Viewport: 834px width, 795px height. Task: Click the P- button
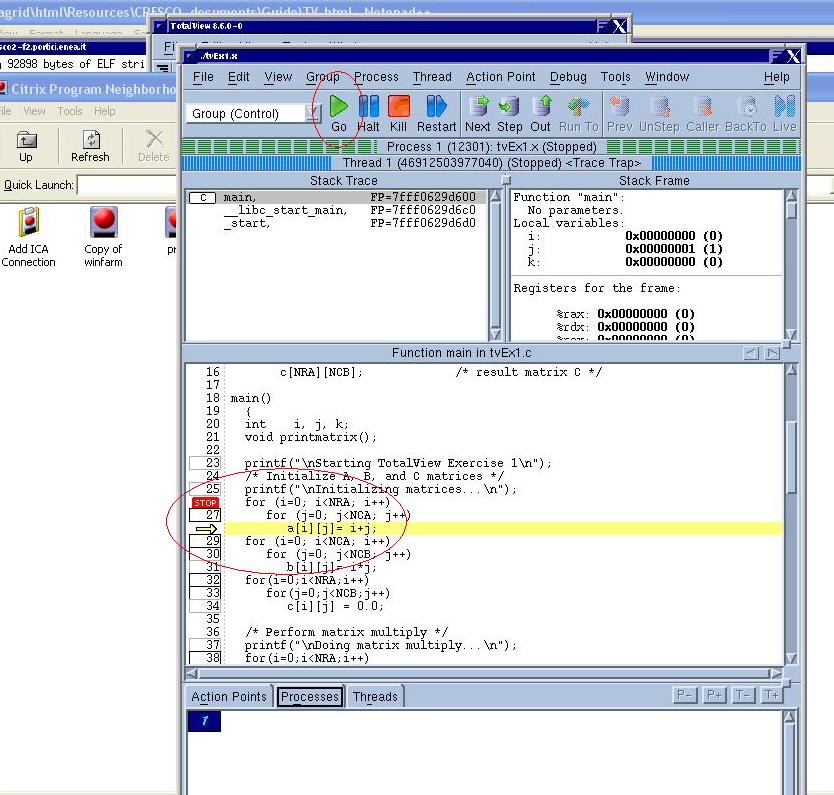(x=685, y=695)
